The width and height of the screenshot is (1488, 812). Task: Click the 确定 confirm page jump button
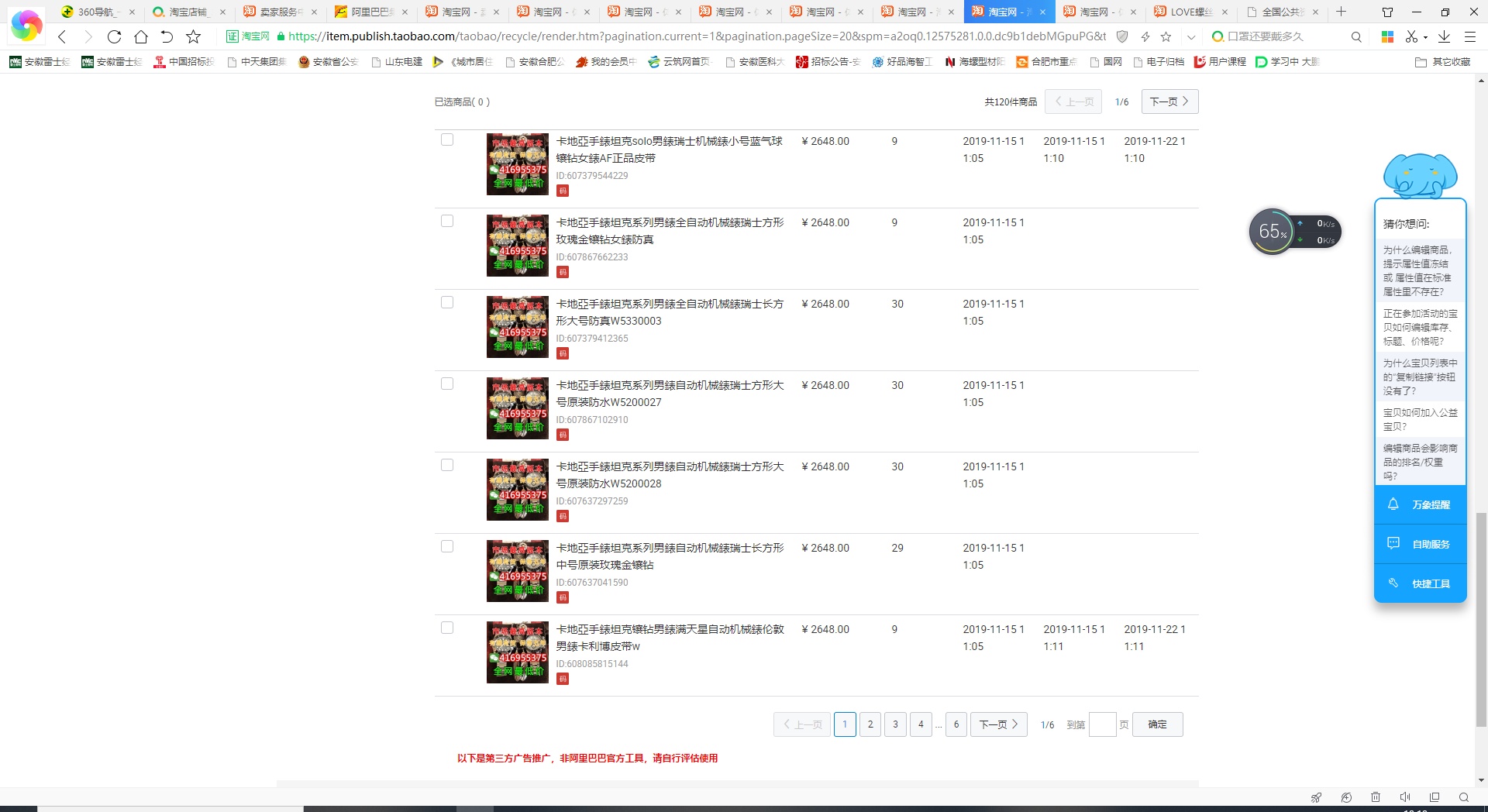(x=1157, y=724)
